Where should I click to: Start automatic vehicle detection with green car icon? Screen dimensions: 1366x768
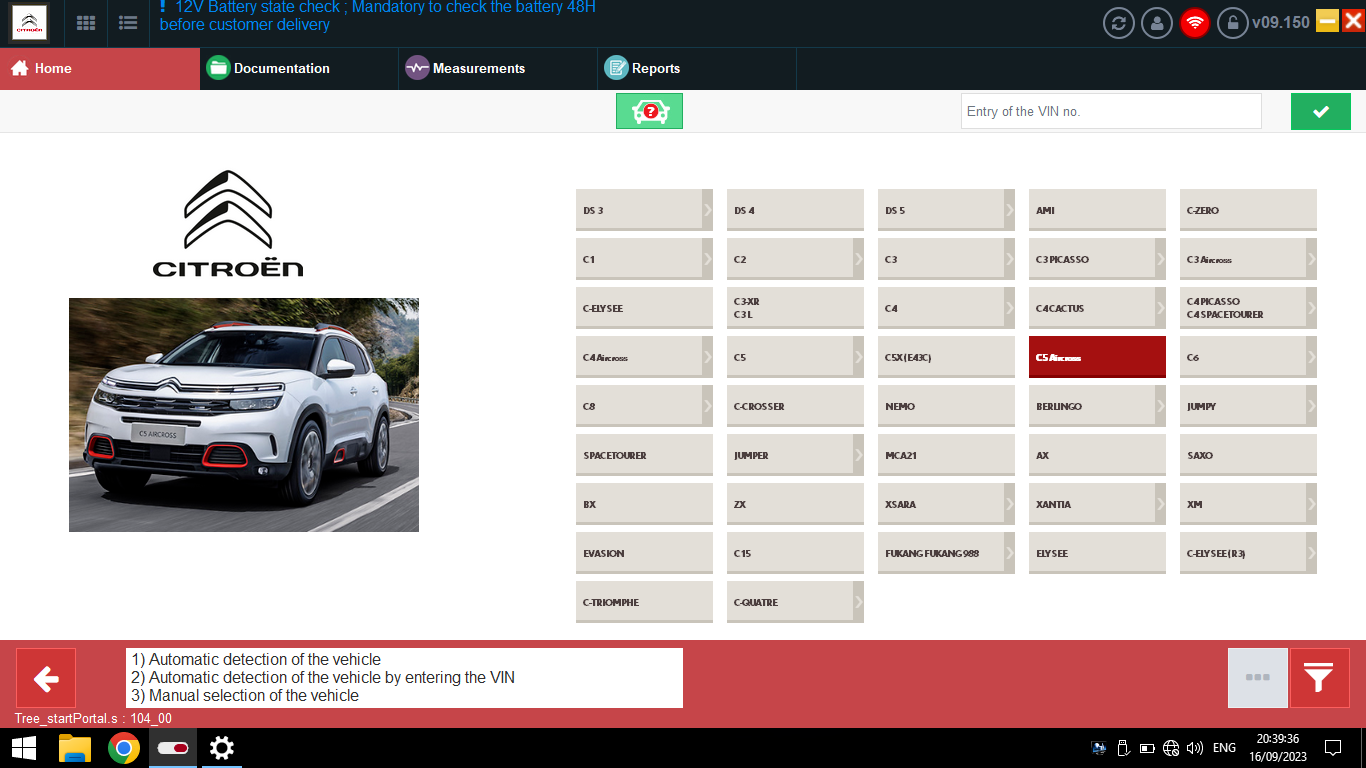click(649, 111)
